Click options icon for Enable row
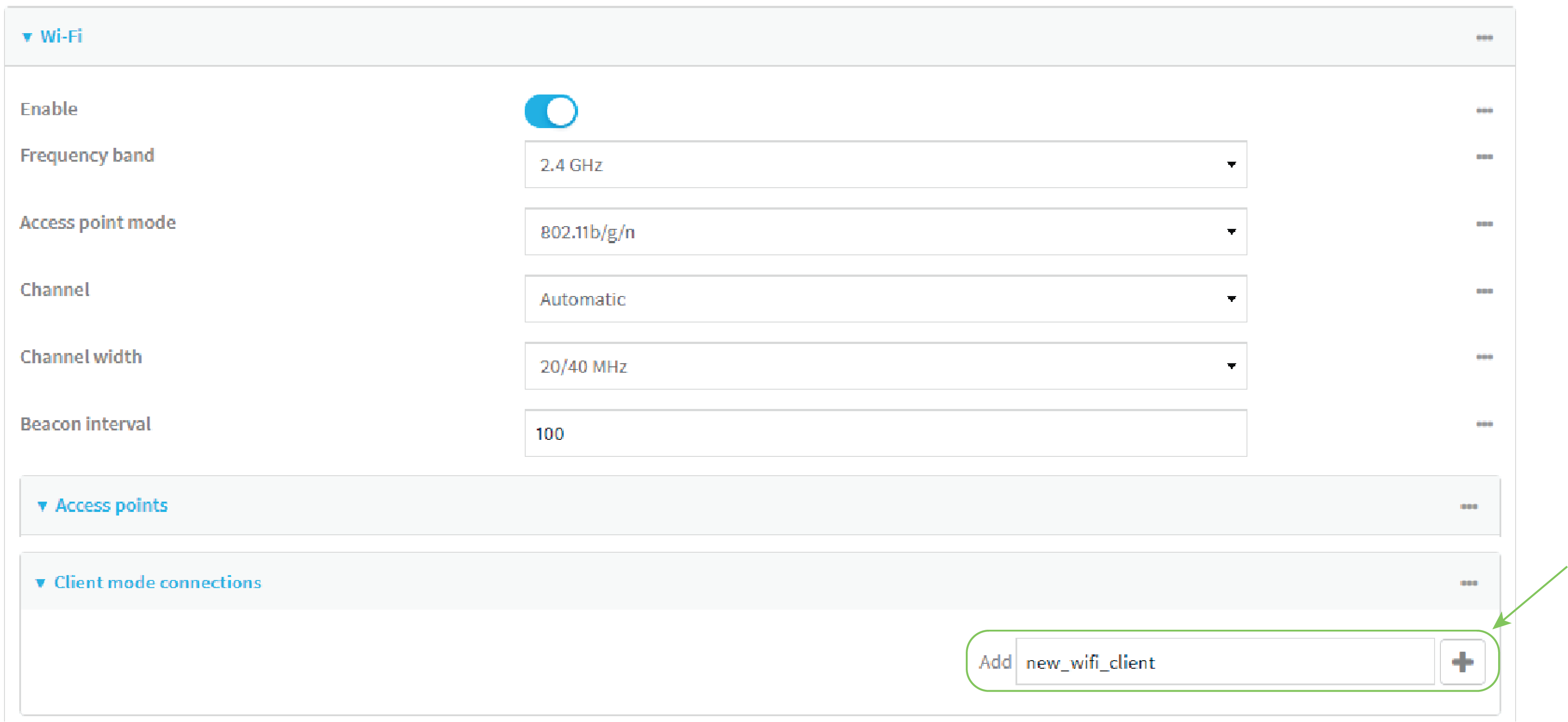 point(1484,110)
